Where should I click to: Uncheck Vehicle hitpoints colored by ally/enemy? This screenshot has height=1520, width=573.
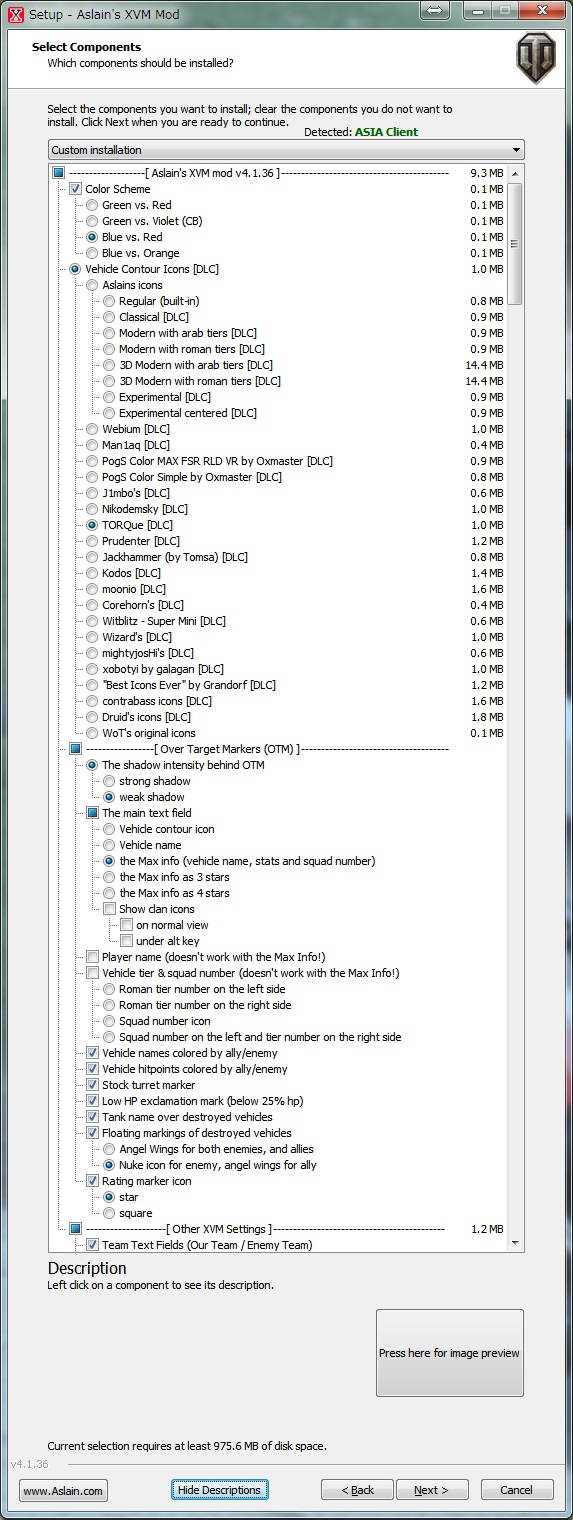point(92,1069)
